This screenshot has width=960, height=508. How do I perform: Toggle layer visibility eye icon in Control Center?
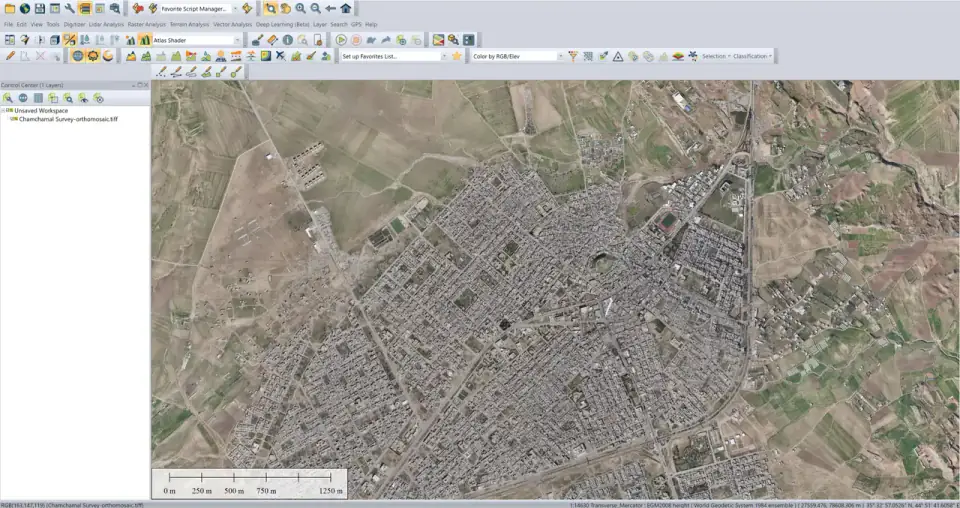tap(83, 98)
